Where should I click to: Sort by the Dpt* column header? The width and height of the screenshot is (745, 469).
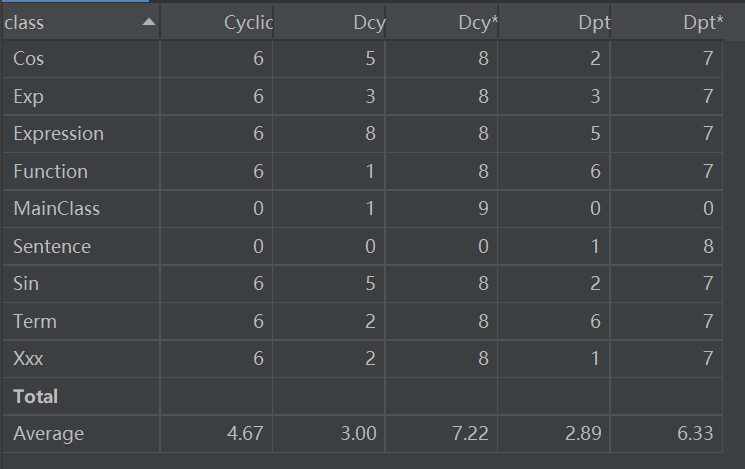tap(706, 22)
